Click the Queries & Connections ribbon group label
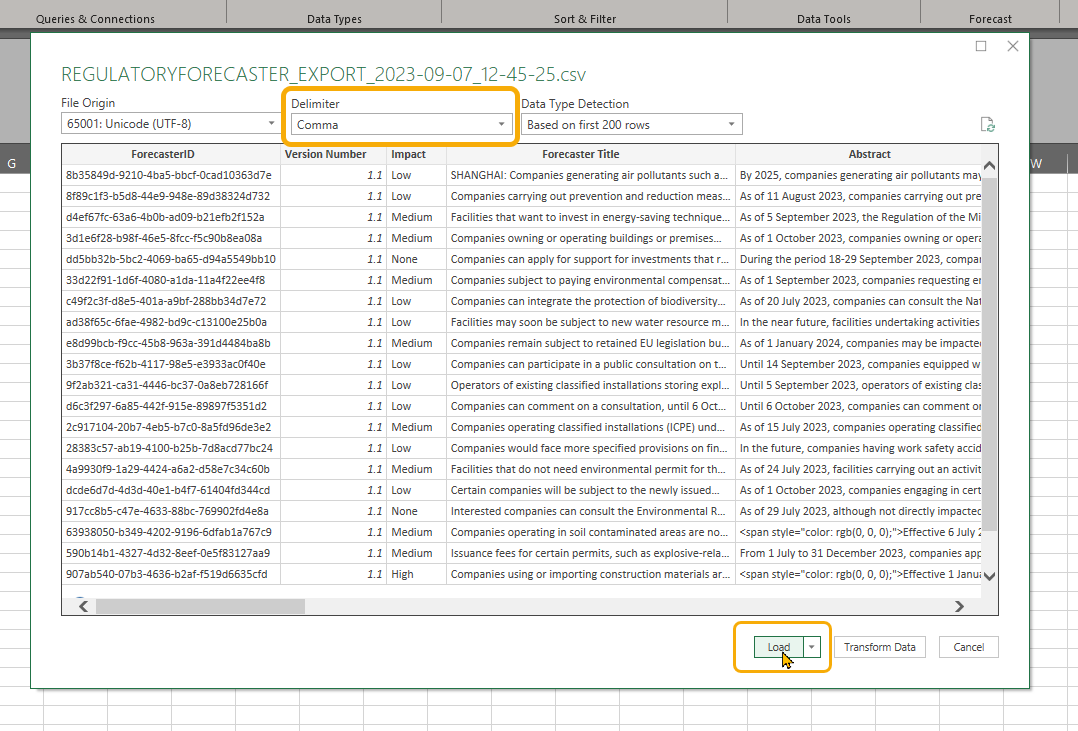 [95, 19]
